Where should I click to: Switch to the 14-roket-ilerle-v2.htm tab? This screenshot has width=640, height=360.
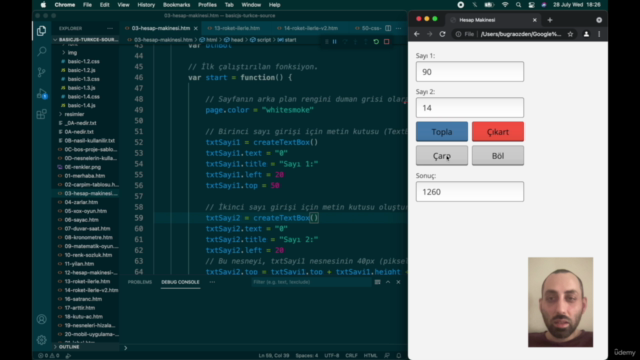[x=311, y=28]
